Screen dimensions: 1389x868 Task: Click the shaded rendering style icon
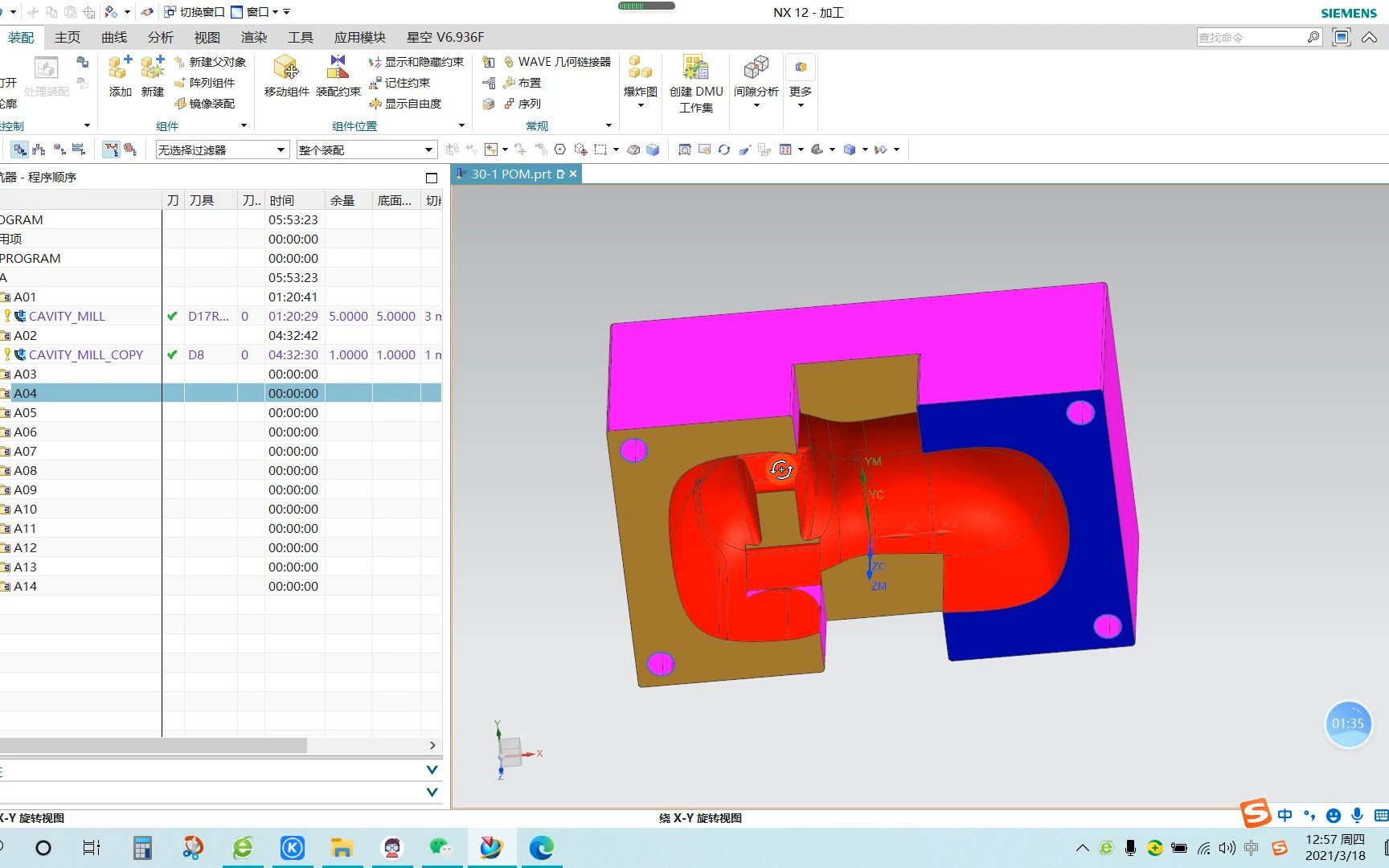(x=849, y=149)
